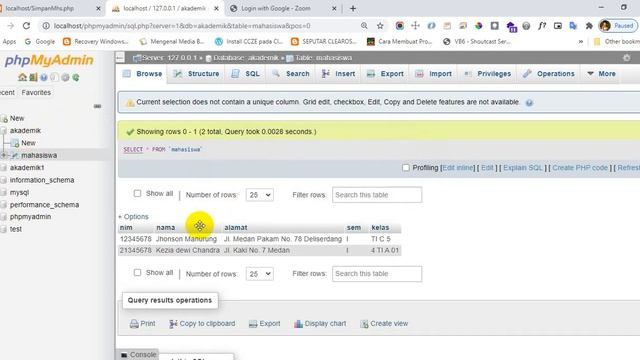Collapse navigation panel link icon

pos(97,106)
